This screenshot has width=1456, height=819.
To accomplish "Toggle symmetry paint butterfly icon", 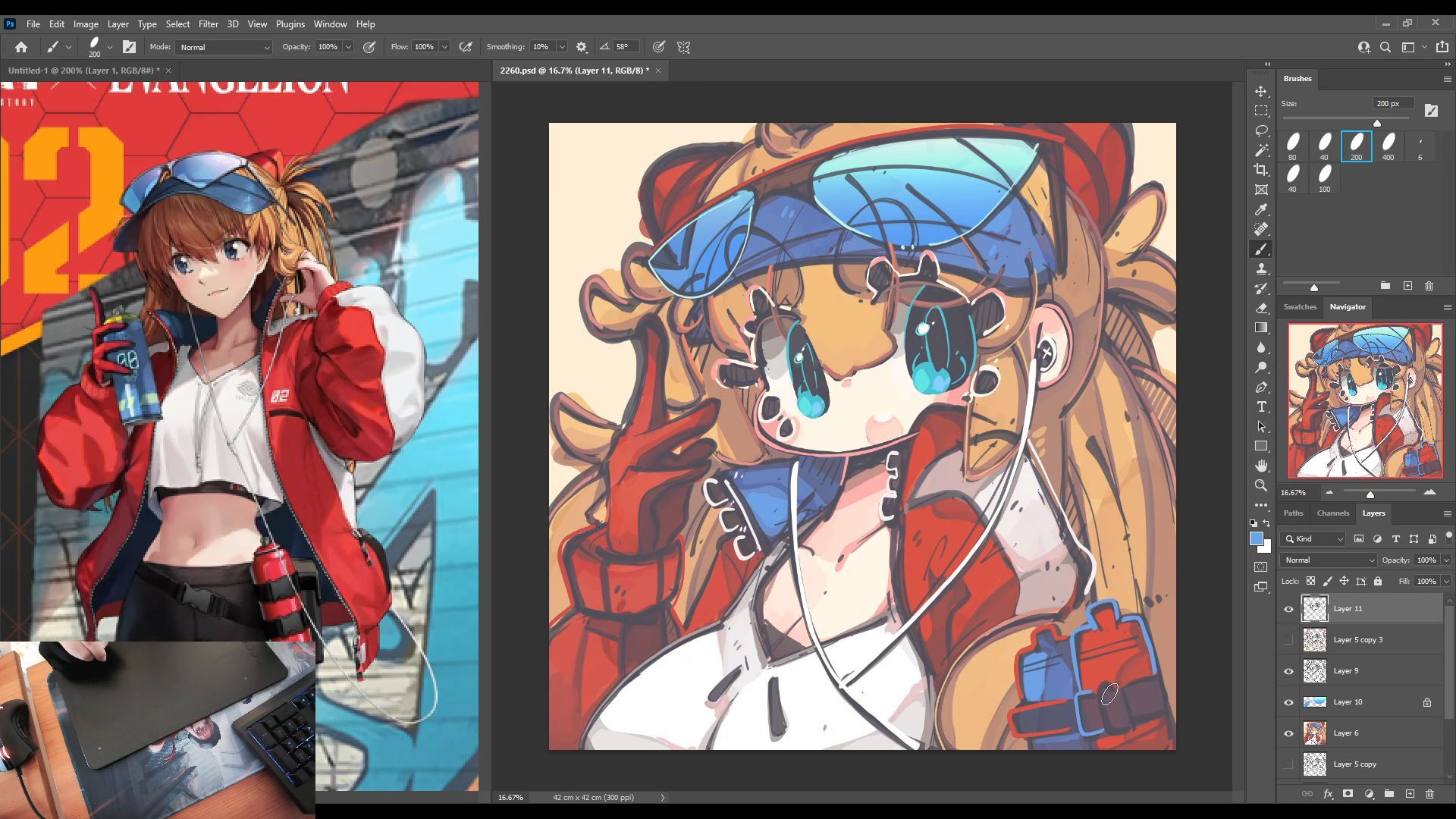I will point(683,47).
